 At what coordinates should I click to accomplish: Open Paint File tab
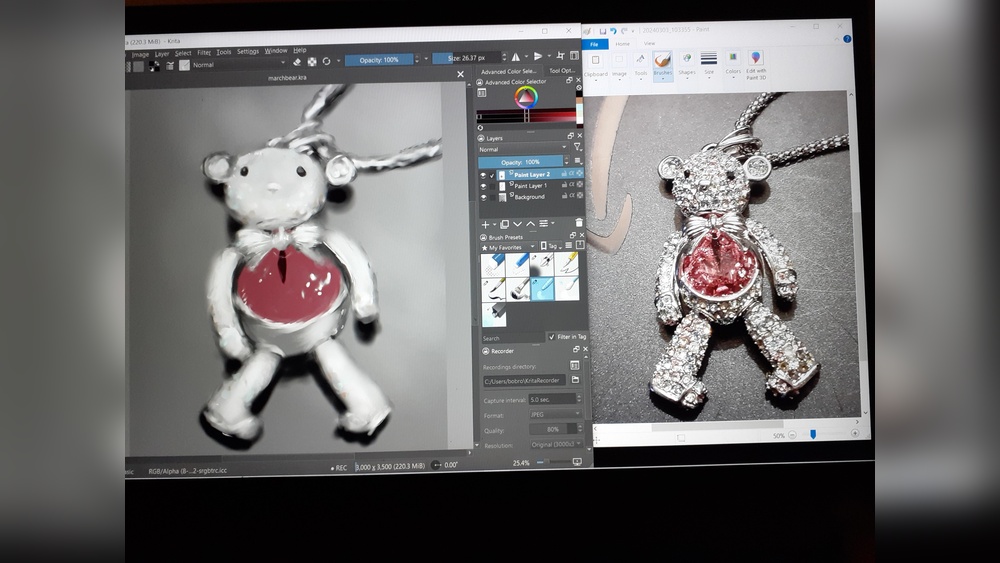594,44
